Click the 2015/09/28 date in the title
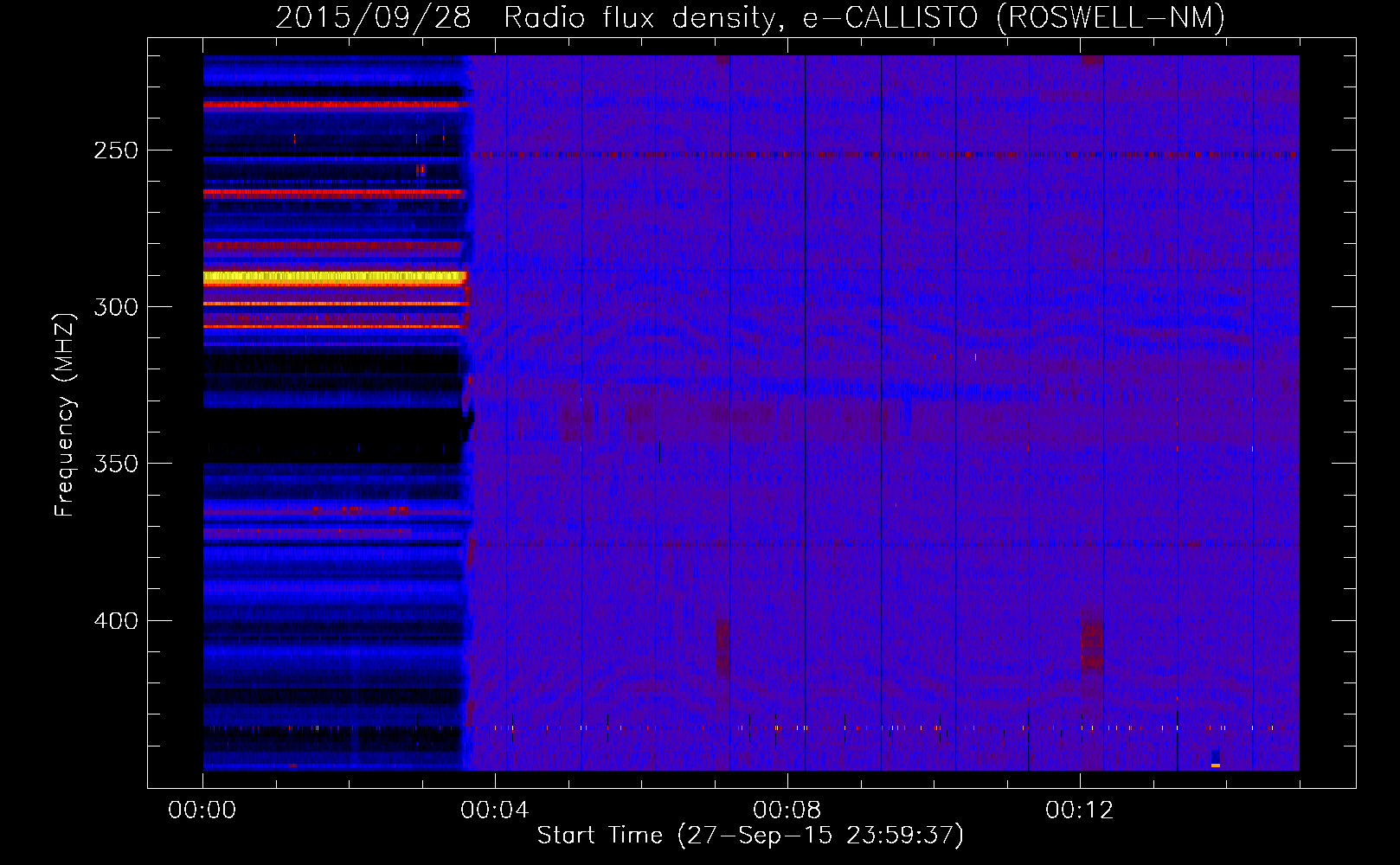Screen dimensions: 1400x865 [x=373, y=18]
